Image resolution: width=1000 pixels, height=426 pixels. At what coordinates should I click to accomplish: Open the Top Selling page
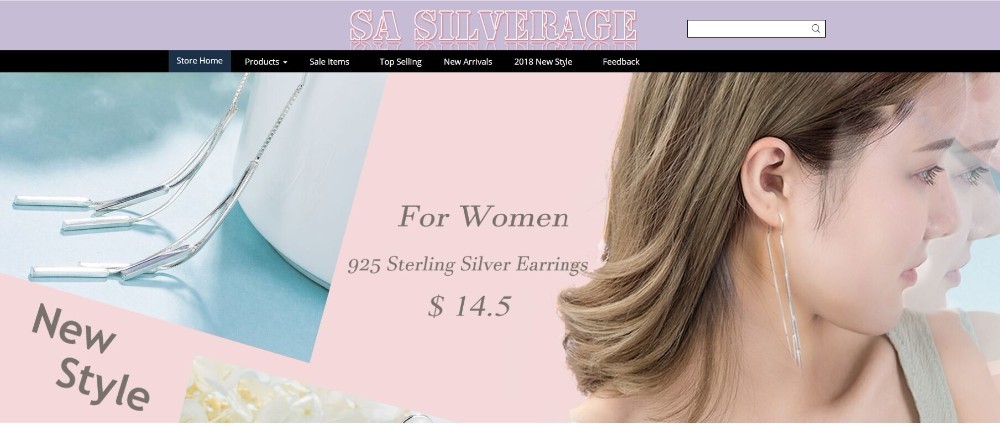click(x=401, y=62)
